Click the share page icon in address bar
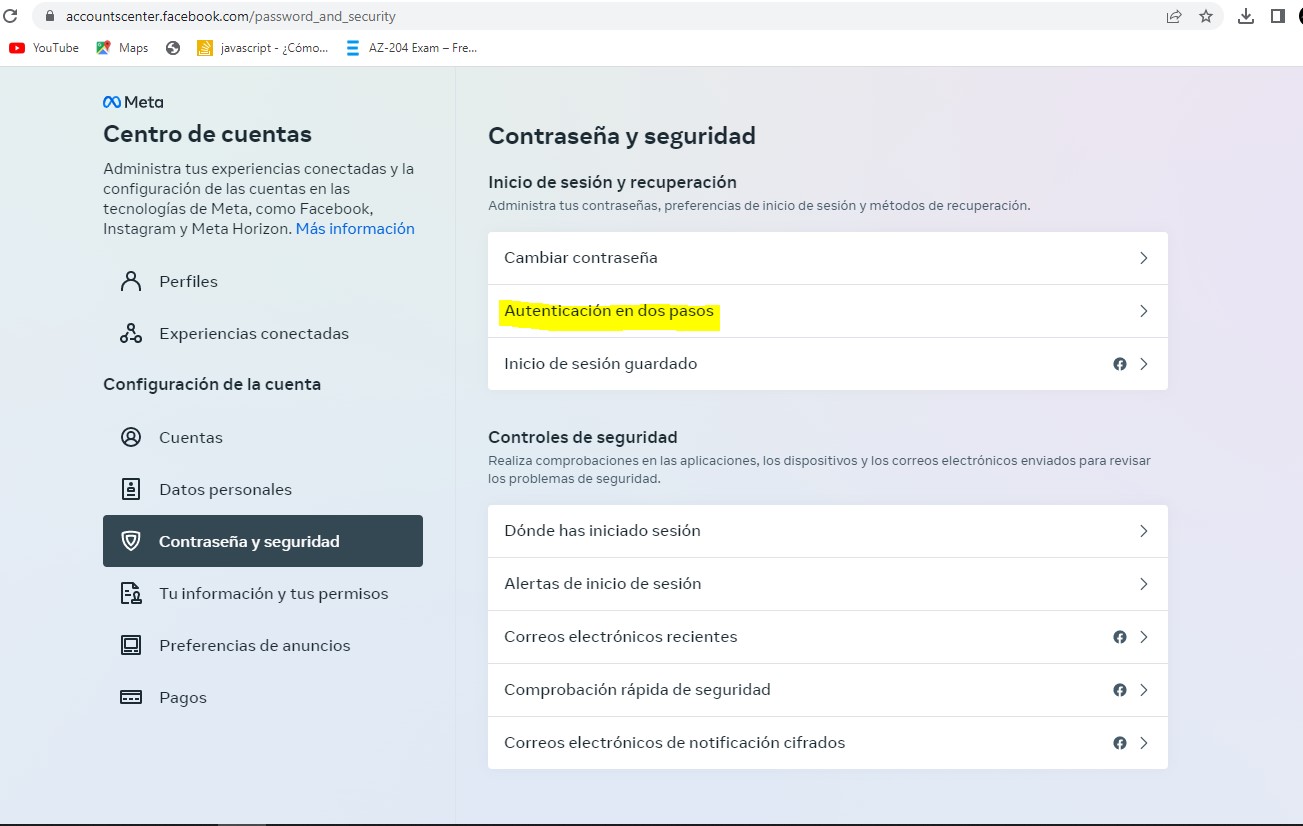Screen dimensions: 1303x826 [1174, 16]
